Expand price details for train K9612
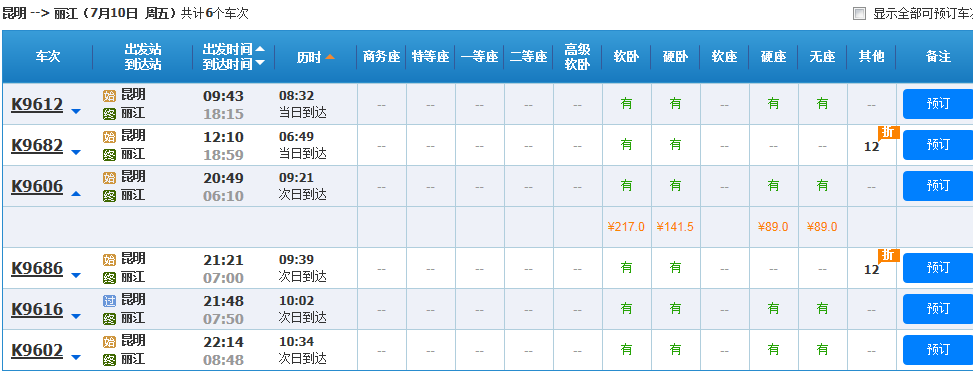Image resolution: width=973 pixels, height=372 pixels. (76, 111)
